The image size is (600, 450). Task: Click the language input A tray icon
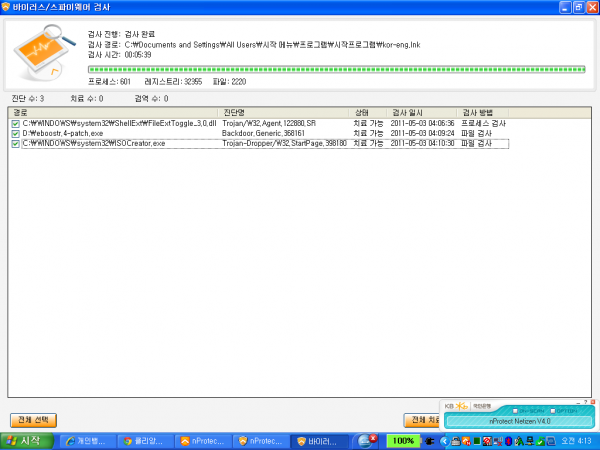(519, 441)
